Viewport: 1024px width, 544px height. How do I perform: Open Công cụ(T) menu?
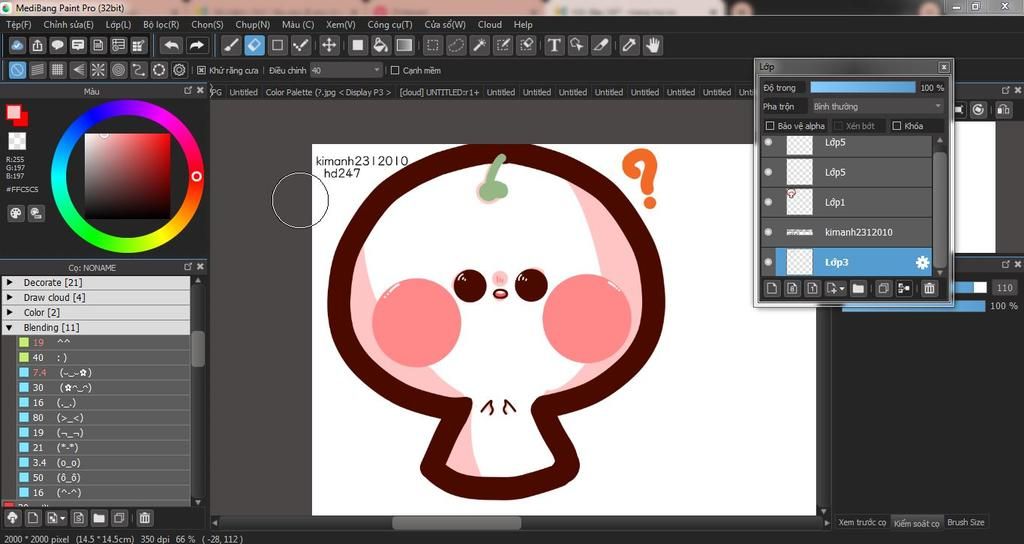pos(390,24)
